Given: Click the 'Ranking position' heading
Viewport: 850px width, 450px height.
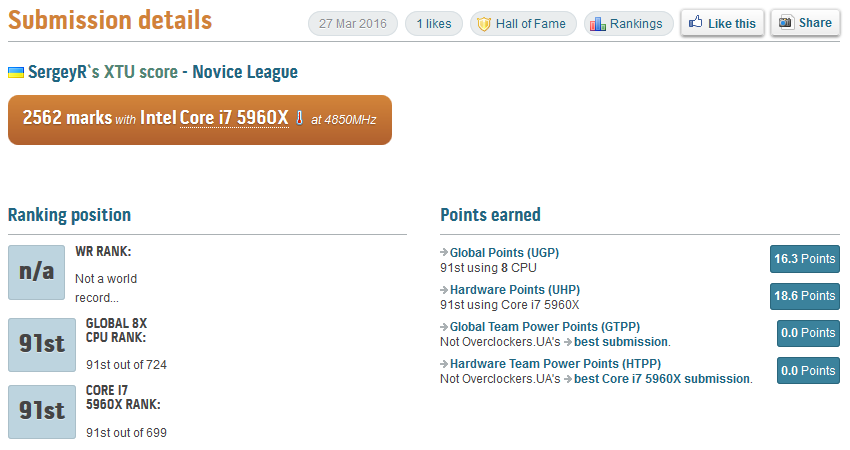Looking at the screenshot, I should pyautogui.click(x=69, y=215).
